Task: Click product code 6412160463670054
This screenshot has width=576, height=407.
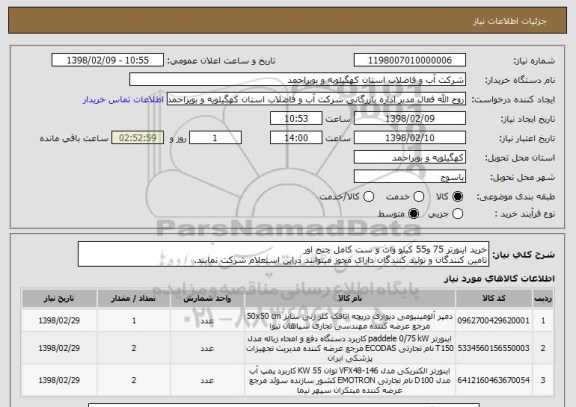Action: 493,380
